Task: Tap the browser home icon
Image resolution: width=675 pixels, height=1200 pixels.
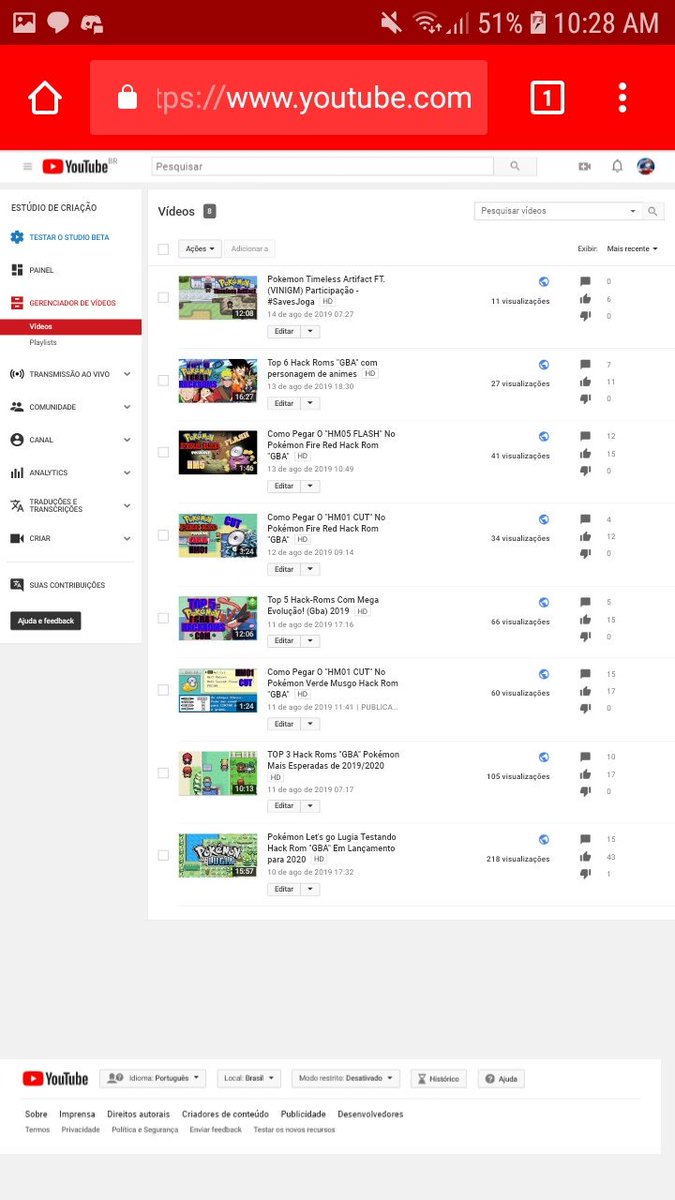Action: point(45,98)
